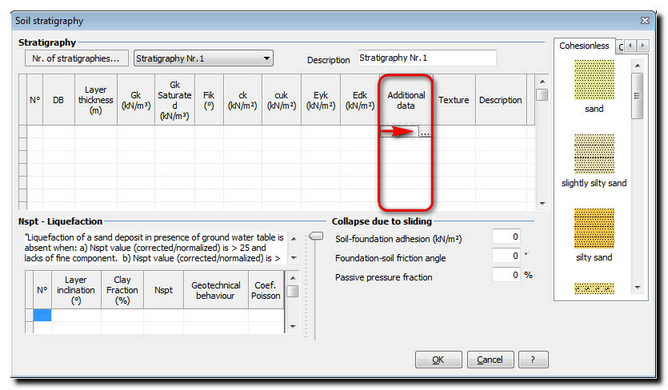Show previous texture tab with left arrow
The image size is (668, 390).
tap(631, 45)
